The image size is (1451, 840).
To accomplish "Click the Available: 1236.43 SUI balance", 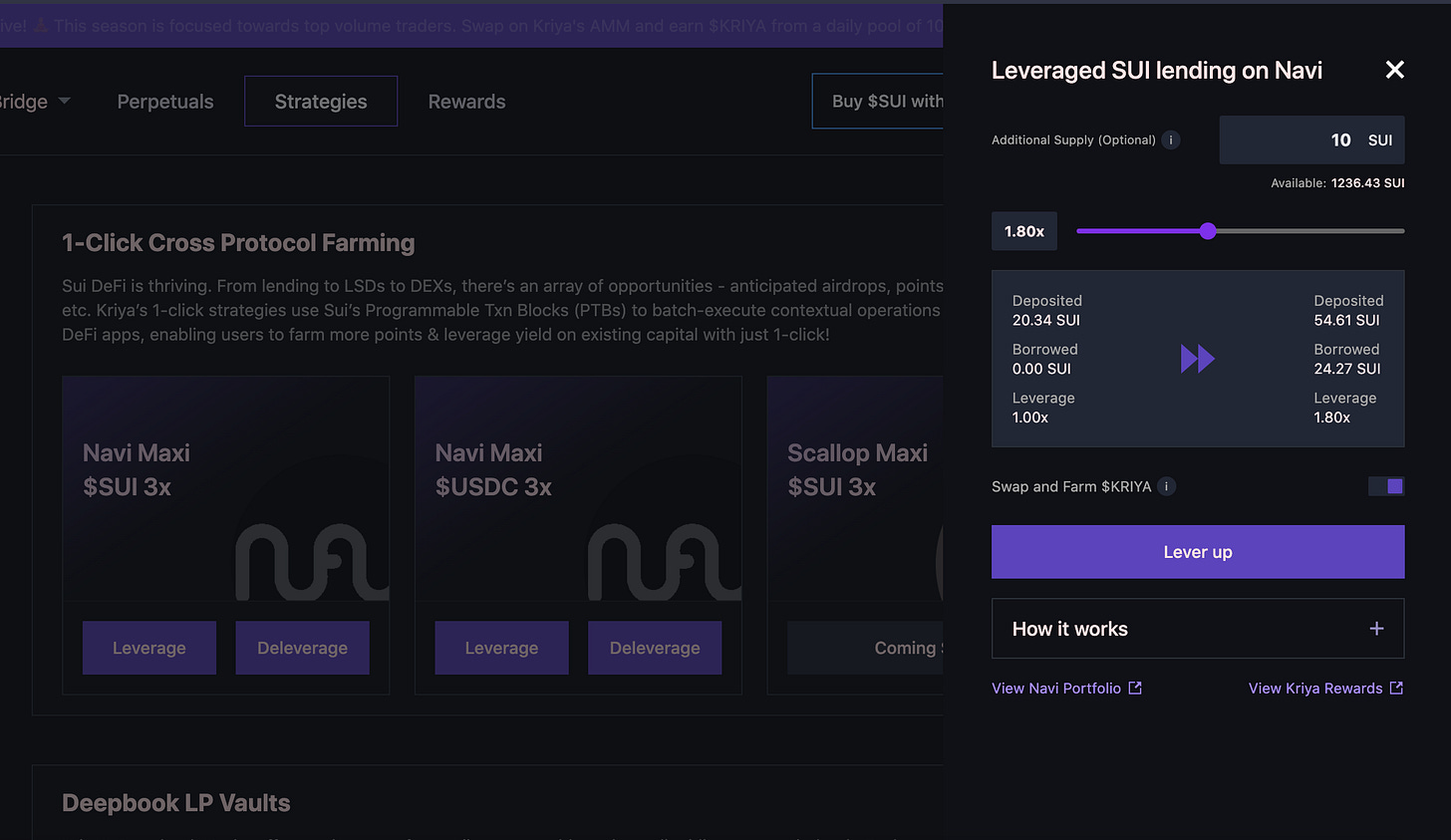I will coord(1337,183).
